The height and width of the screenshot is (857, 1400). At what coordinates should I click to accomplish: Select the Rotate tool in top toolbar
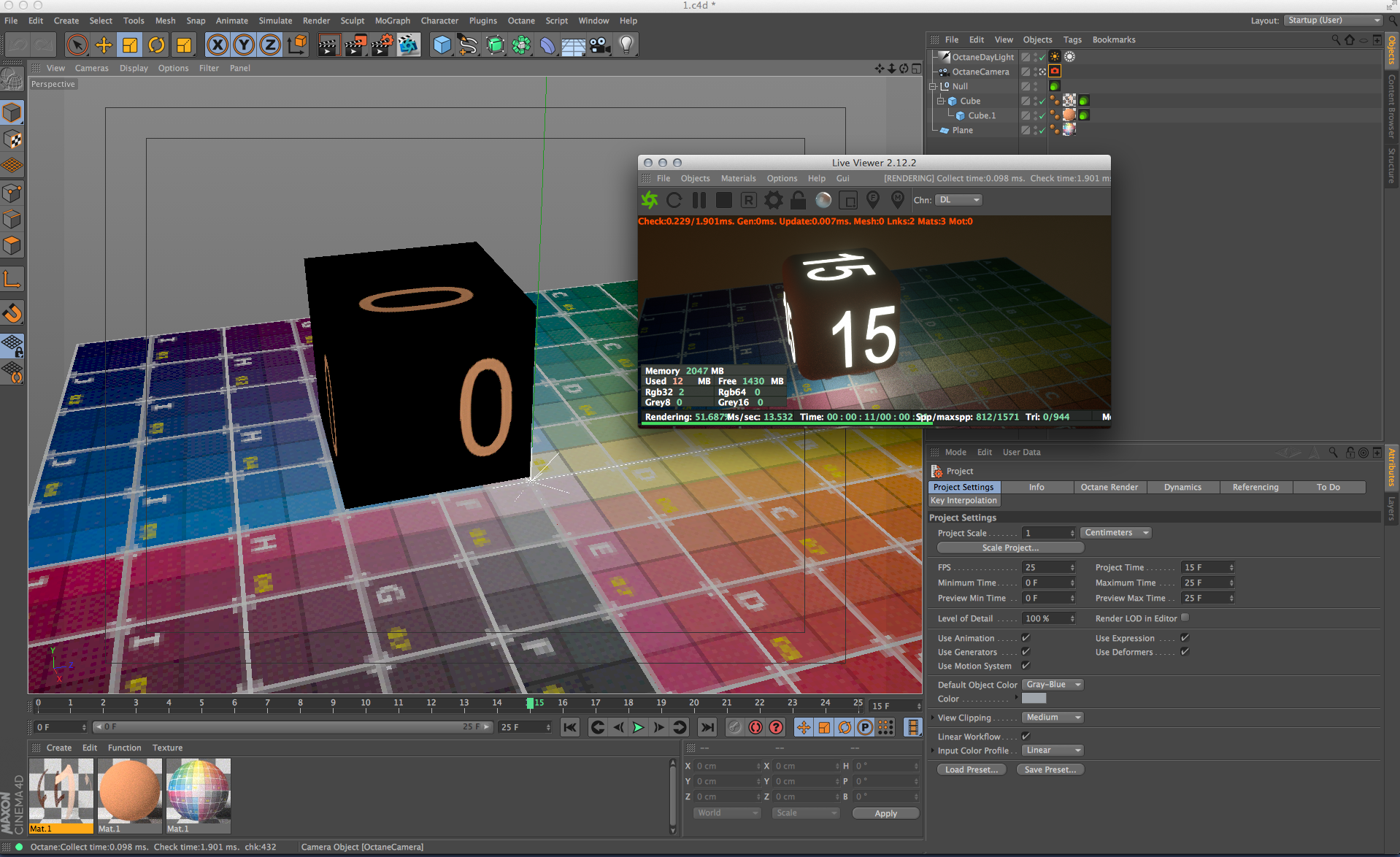pyautogui.click(x=156, y=45)
